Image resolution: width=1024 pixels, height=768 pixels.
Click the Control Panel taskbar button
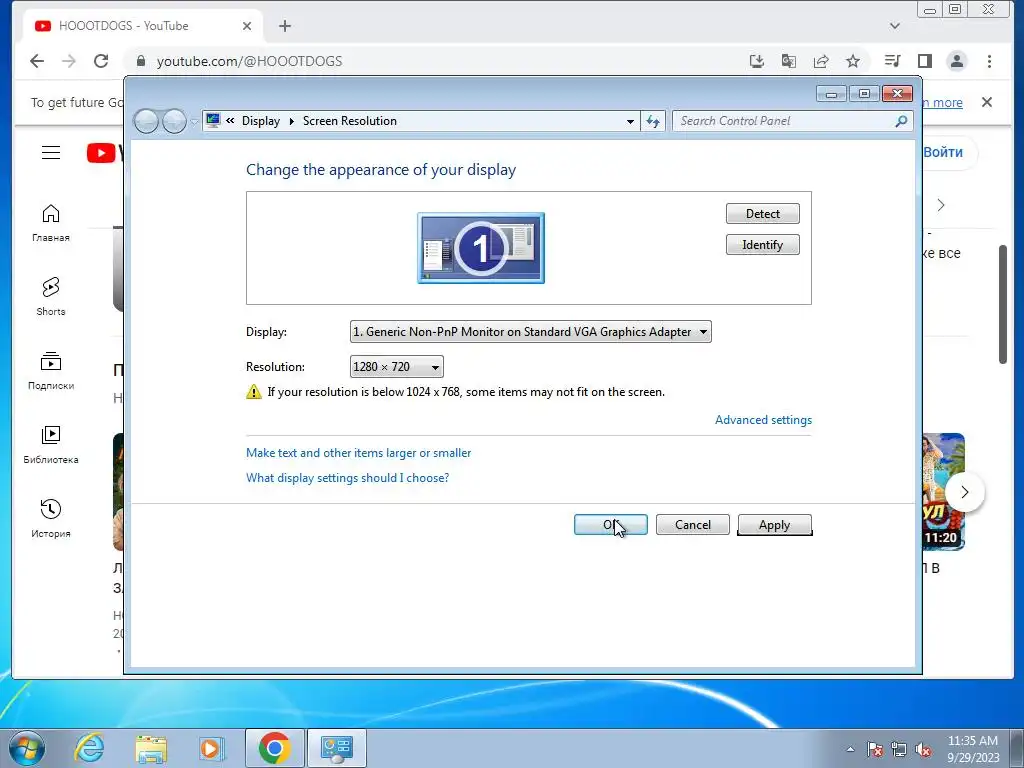(x=337, y=748)
